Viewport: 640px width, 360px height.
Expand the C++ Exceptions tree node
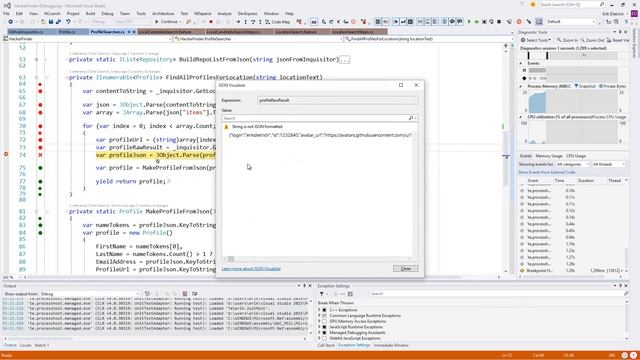click(x=320, y=310)
